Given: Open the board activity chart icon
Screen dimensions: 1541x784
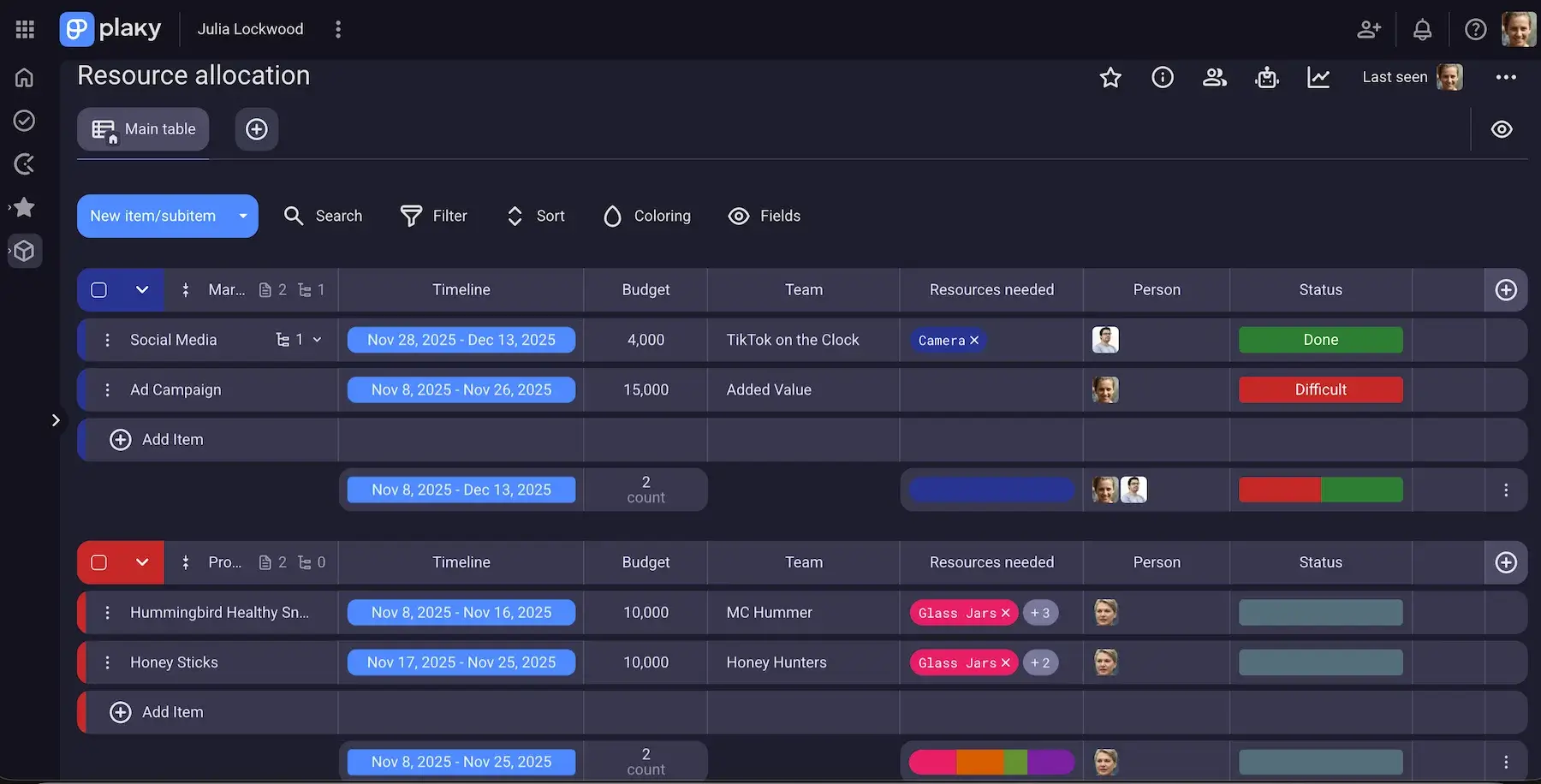Looking at the screenshot, I should point(1318,77).
